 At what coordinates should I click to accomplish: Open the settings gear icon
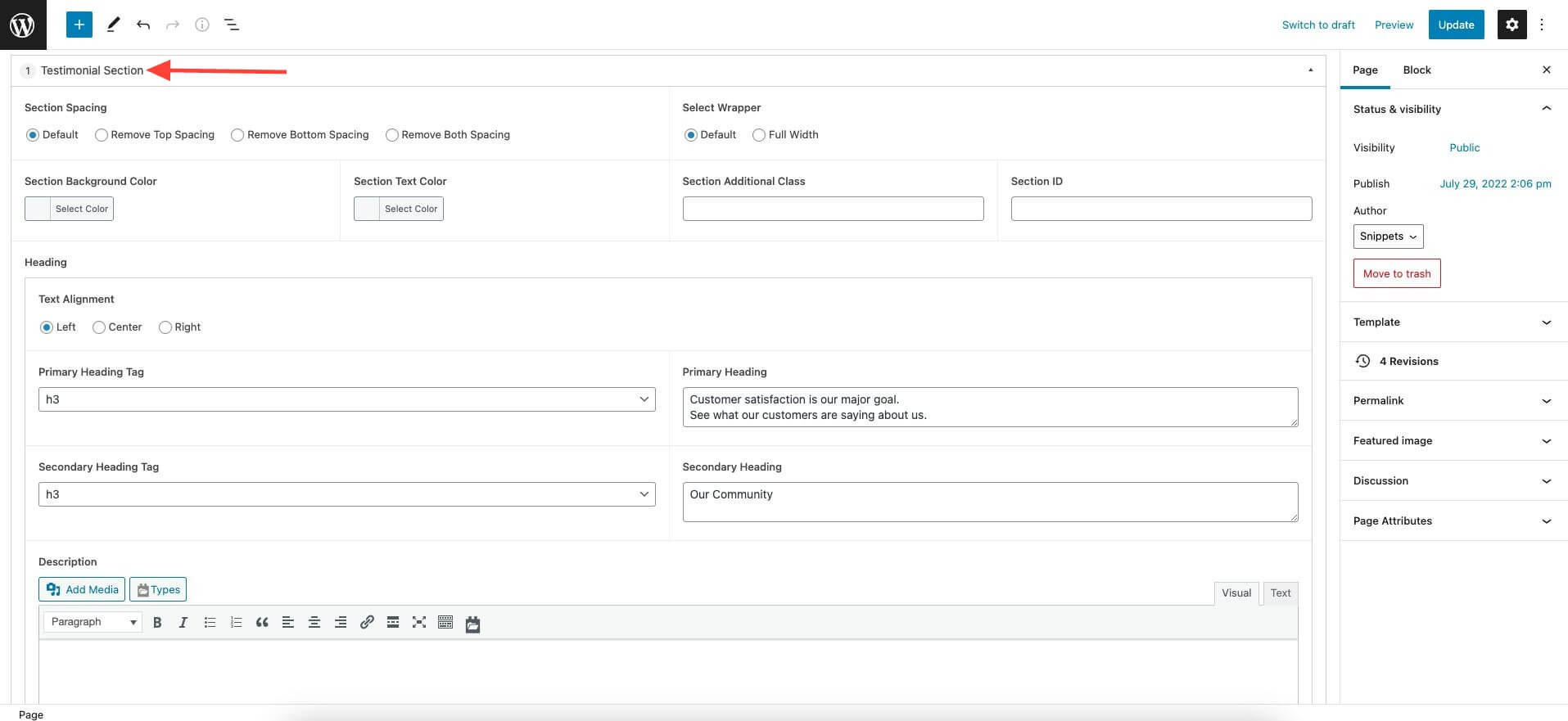click(x=1512, y=25)
